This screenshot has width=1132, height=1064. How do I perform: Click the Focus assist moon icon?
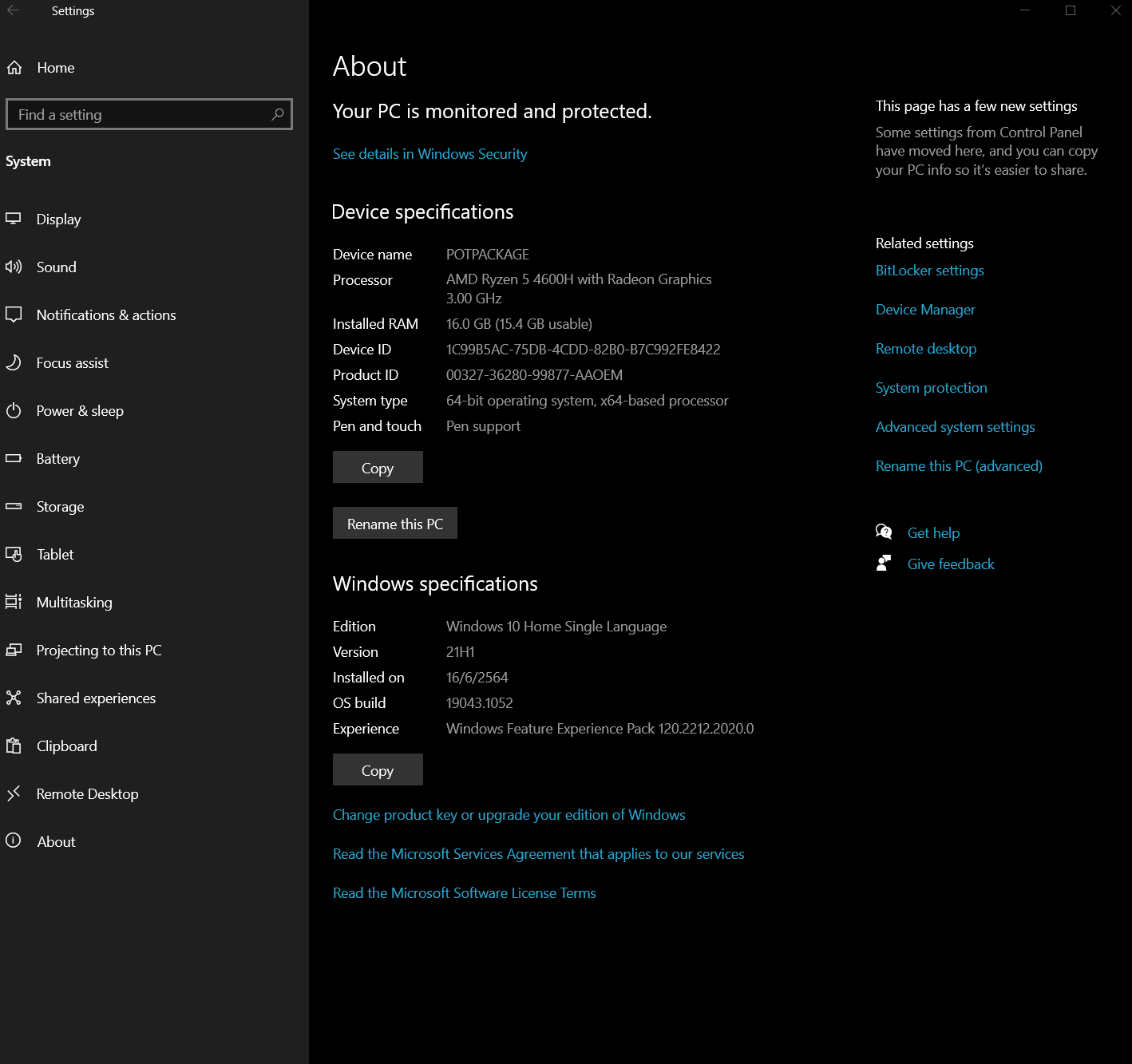point(14,362)
